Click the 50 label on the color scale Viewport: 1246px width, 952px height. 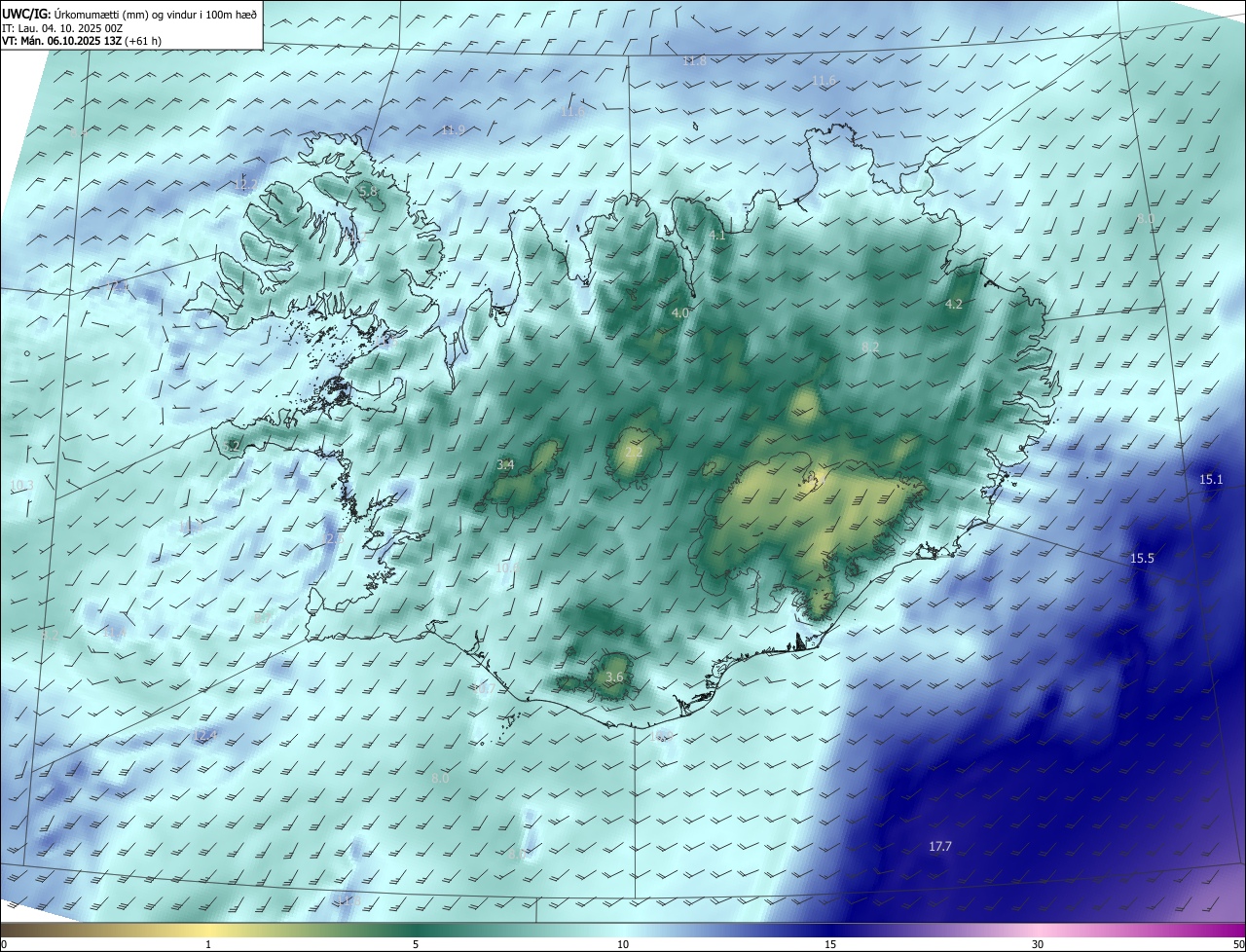click(1238, 944)
